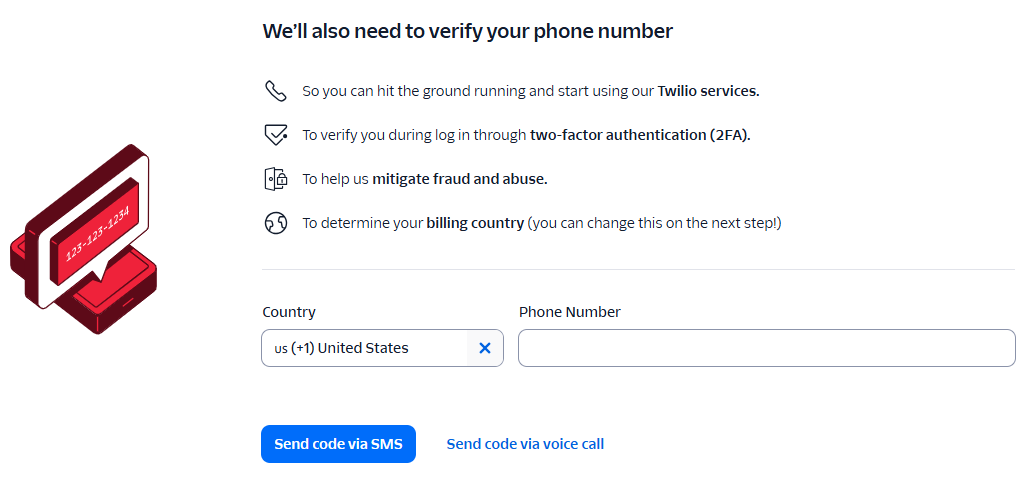Viewport: 1027px width, 480px height.
Task: Click the phone handset icon
Action: tap(275, 91)
